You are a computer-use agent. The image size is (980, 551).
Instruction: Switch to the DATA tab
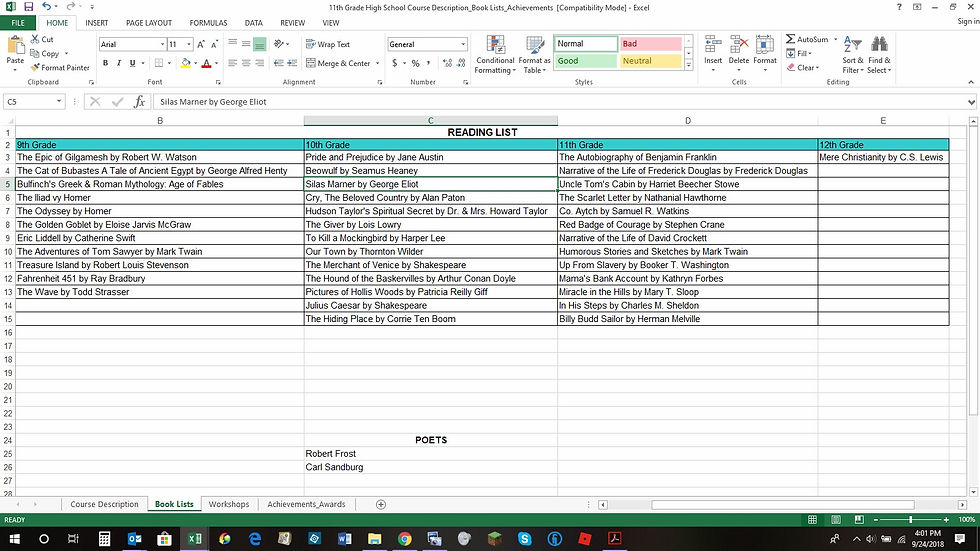[x=254, y=23]
